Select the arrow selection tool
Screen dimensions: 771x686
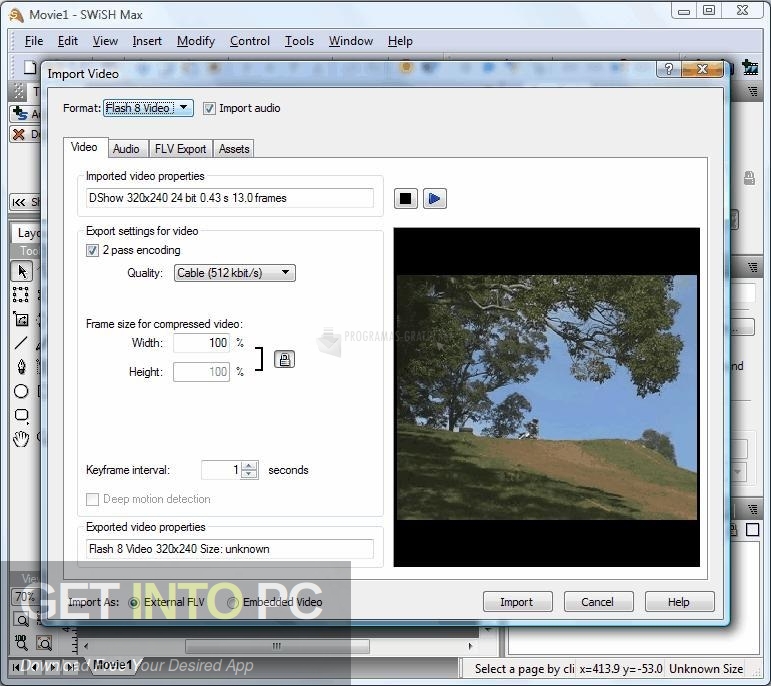point(22,271)
